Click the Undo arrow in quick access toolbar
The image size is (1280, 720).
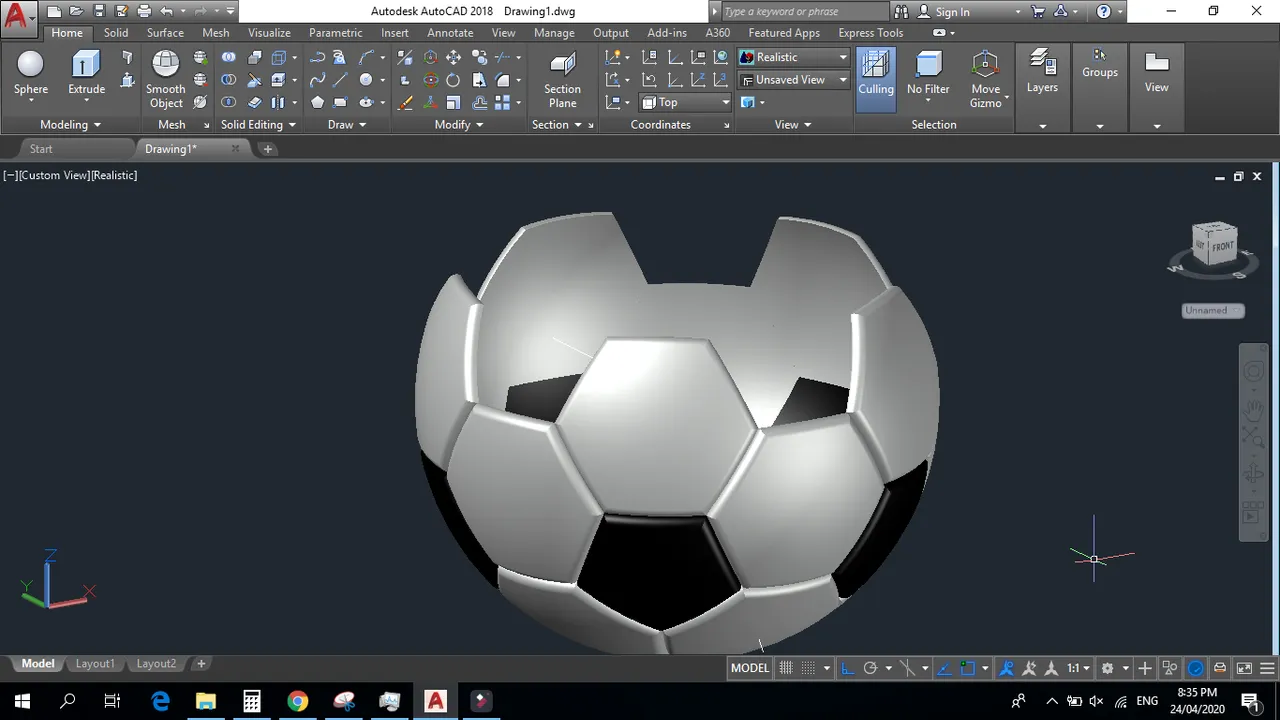pos(166,12)
